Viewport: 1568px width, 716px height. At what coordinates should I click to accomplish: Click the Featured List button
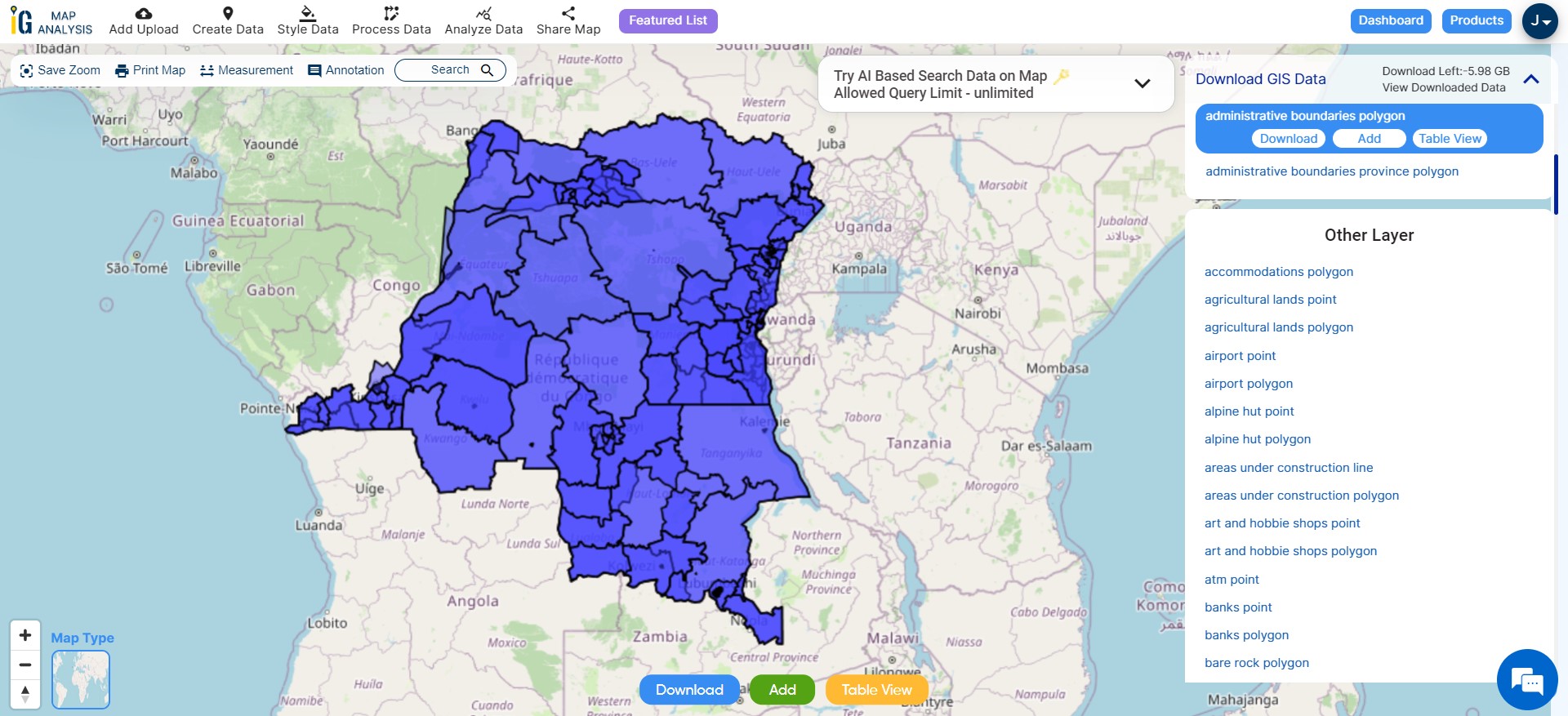[668, 20]
